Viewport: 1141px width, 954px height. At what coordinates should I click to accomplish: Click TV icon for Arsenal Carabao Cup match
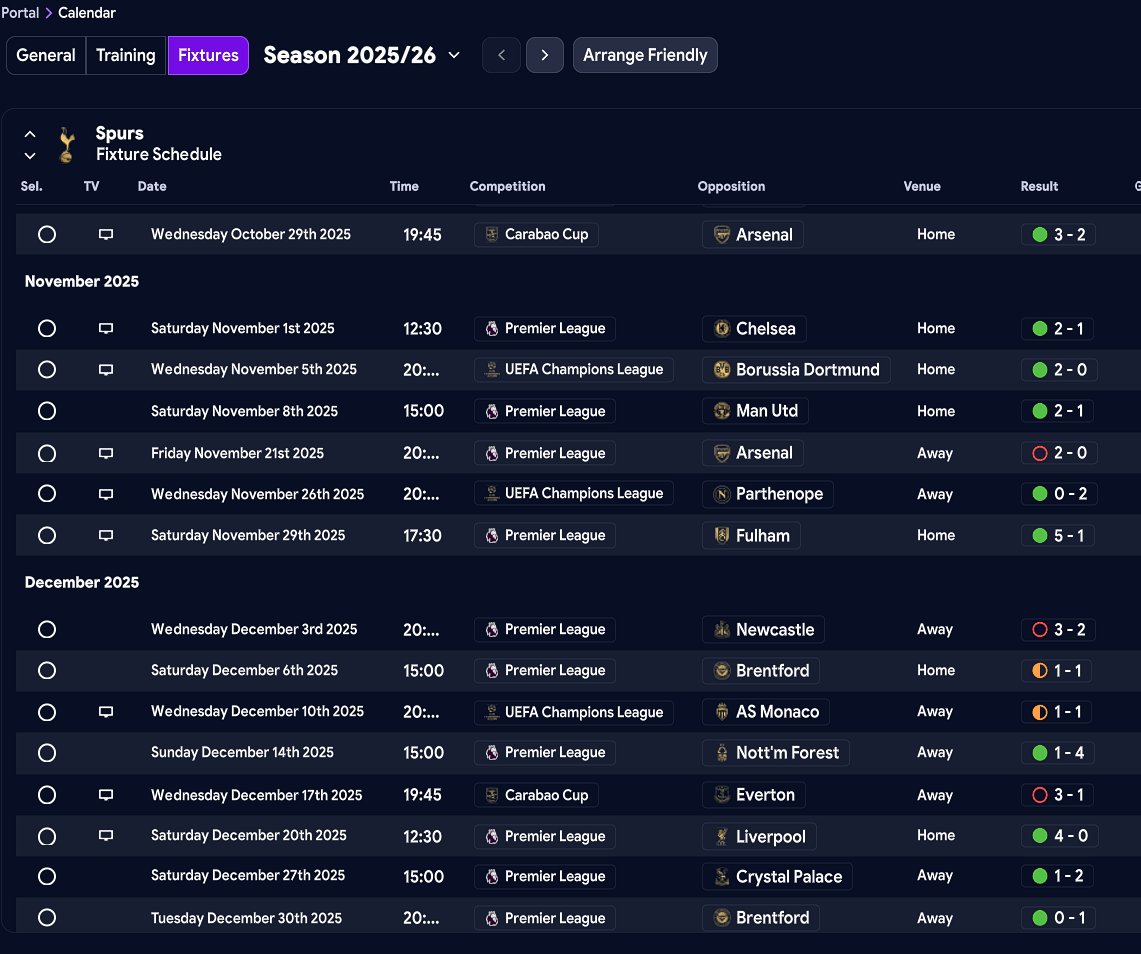coord(106,234)
